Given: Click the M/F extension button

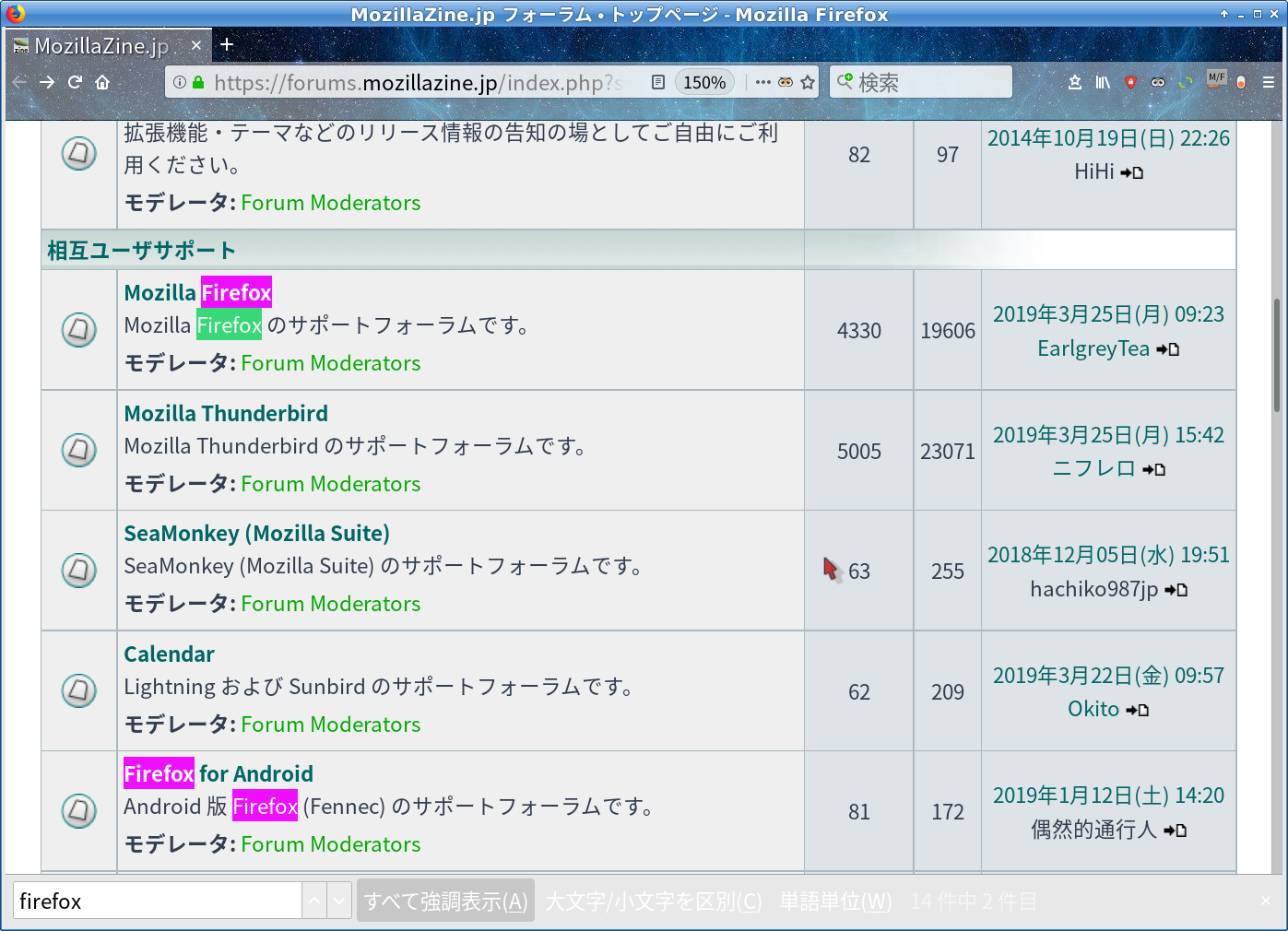Looking at the screenshot, I should pos(1216,80).
